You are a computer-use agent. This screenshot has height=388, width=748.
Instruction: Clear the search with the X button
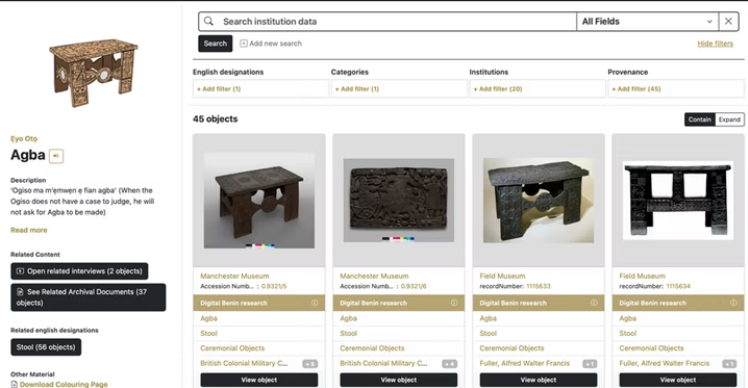(x=728, y=21)
